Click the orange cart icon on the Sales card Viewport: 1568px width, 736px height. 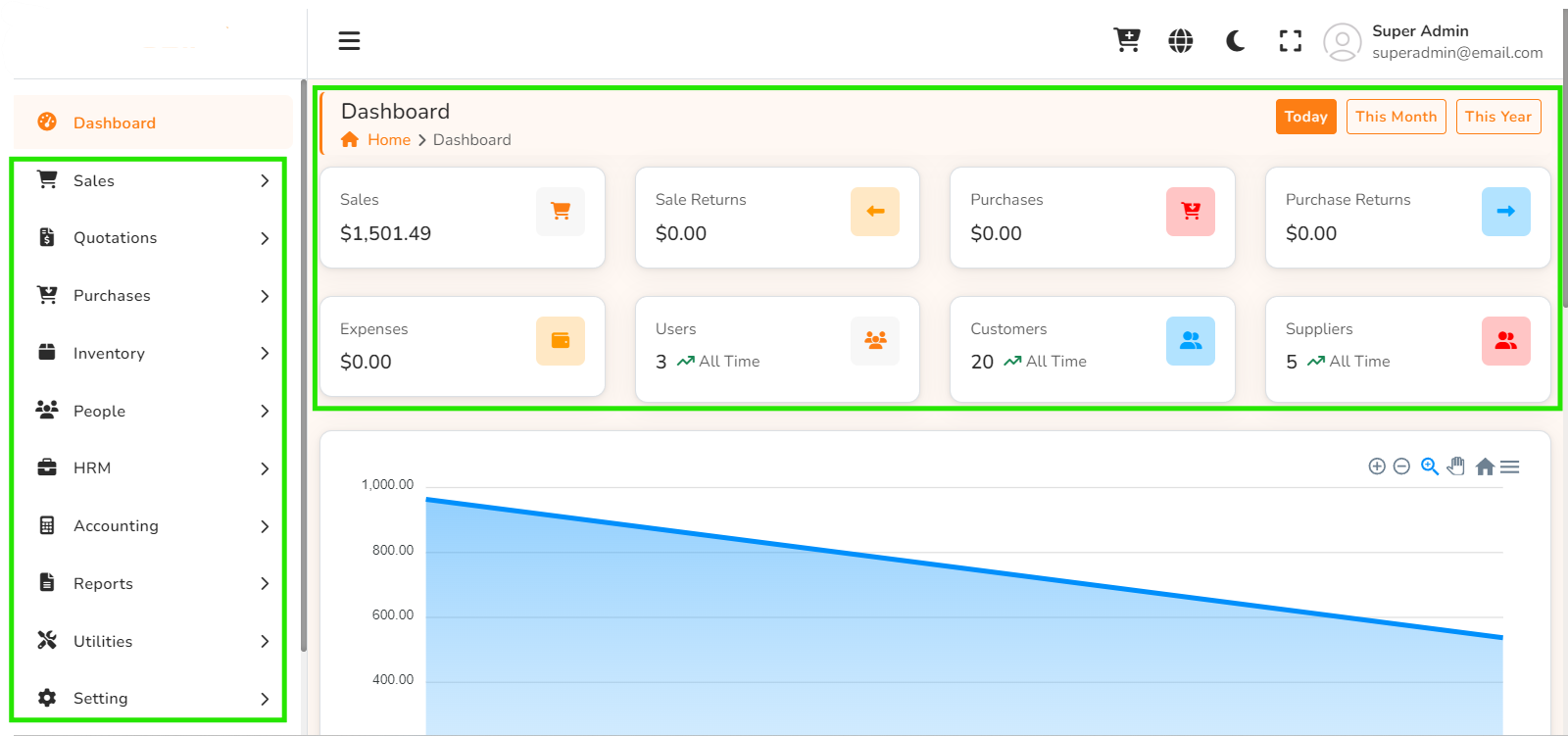pyautogui.click(x=561, y=212)
